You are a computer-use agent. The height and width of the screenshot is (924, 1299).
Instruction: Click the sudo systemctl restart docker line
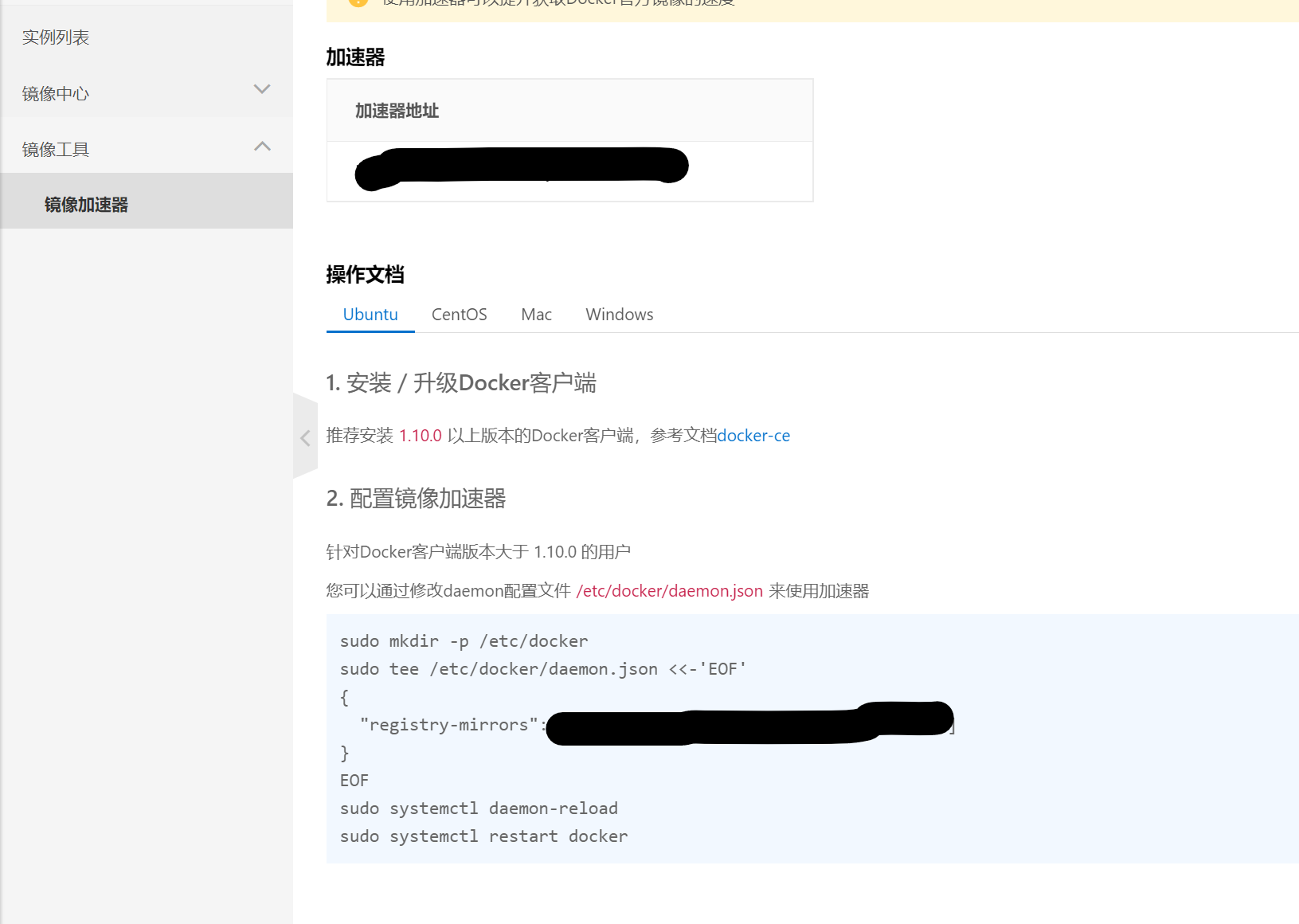click(x=483, y=836)
